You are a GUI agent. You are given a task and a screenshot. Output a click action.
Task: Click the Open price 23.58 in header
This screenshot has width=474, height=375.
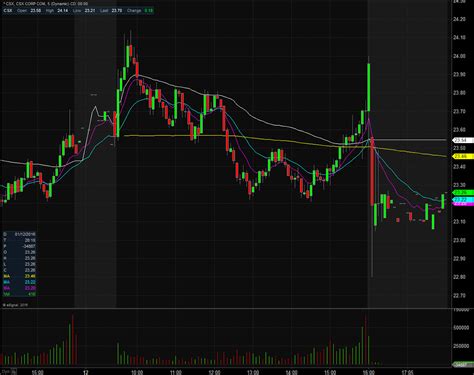[36, 11]
